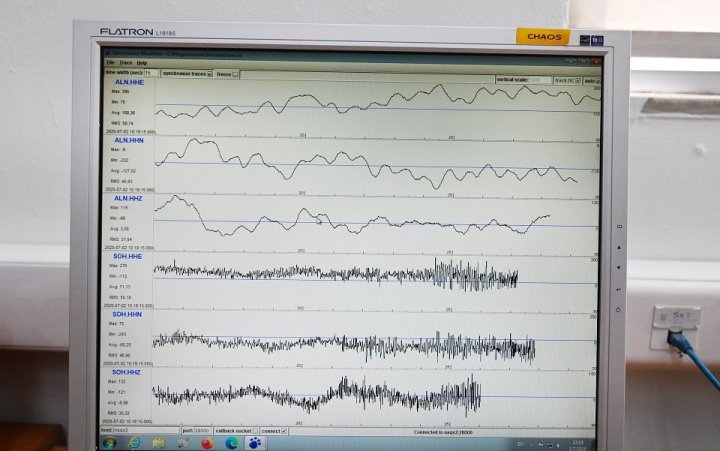Open File Explorer folder in taskbar
Screen dimensions: 720x451
coord(158,442)
